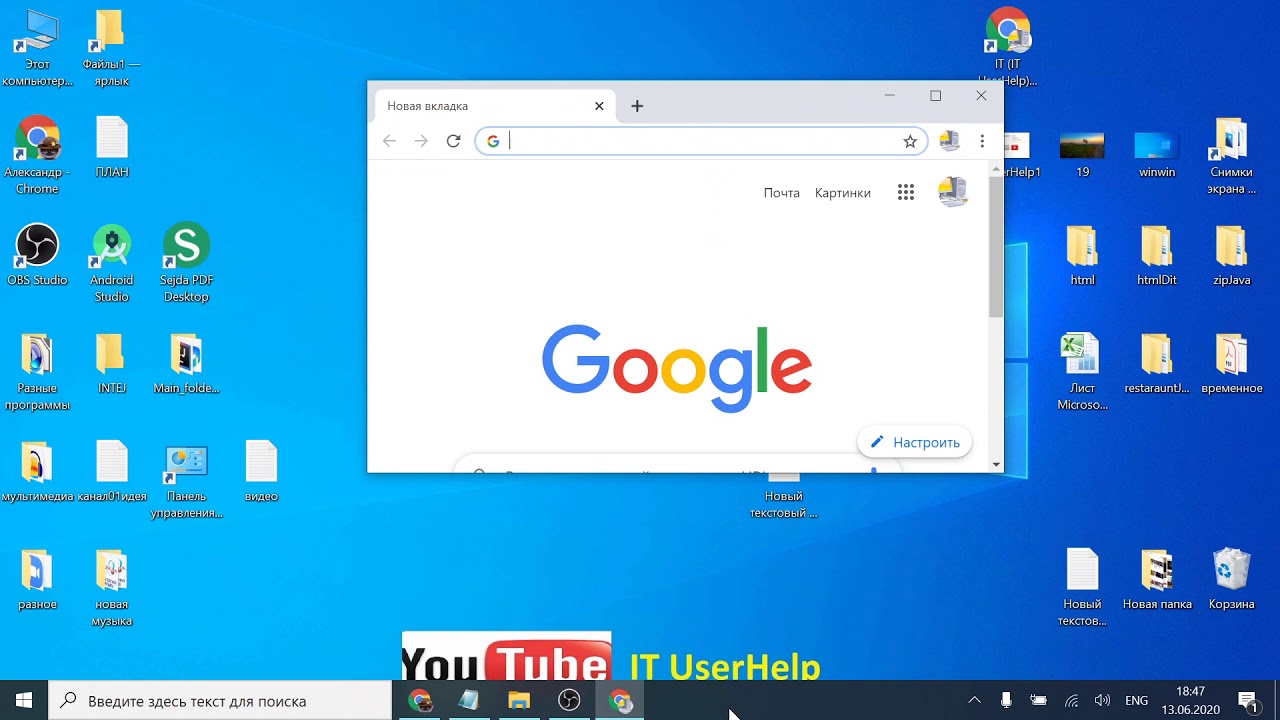The height and width of the screenshot is (720, 1280).
Task: Select the html folder
Action: pos(1082,255)
